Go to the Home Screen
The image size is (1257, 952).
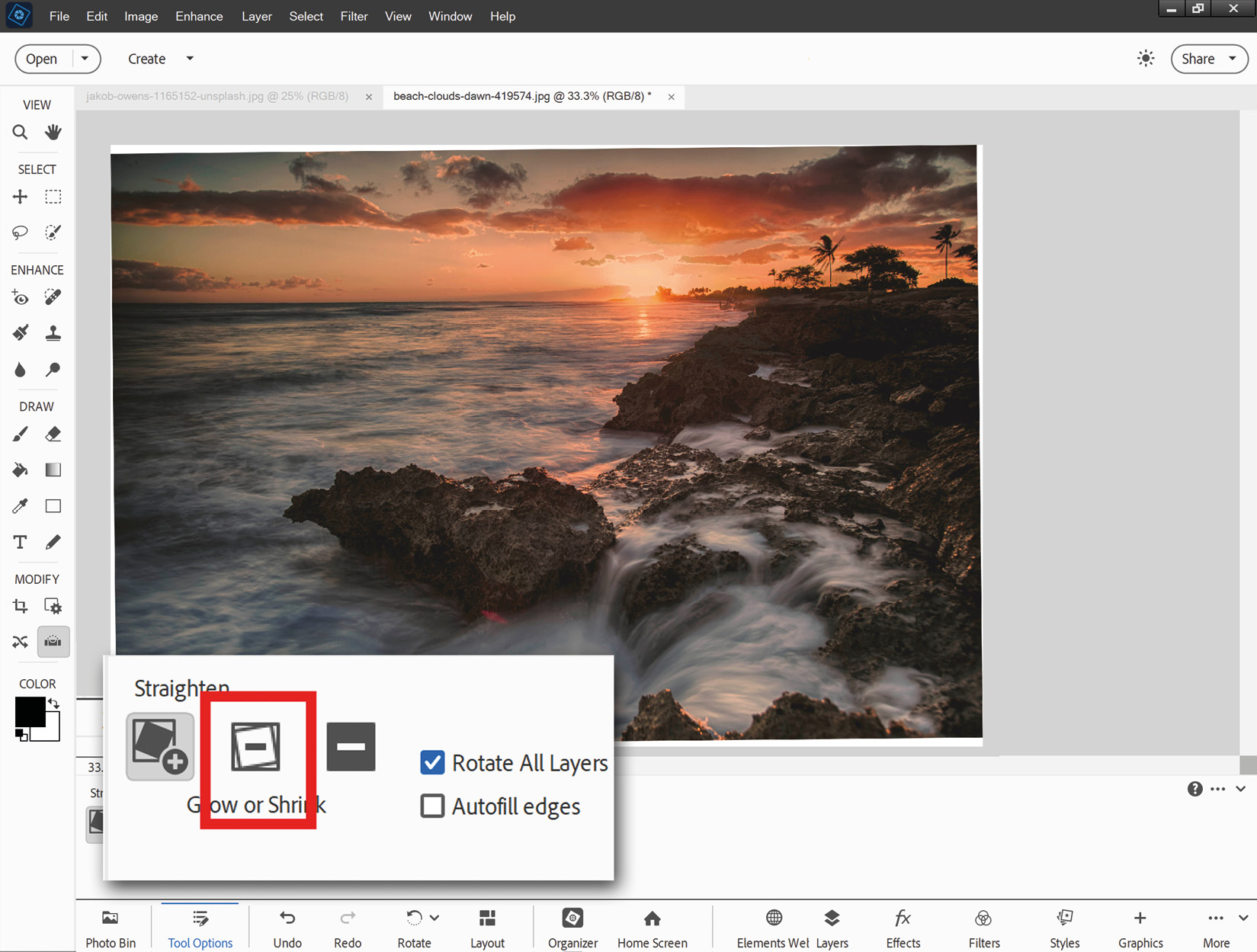[653, 928]
